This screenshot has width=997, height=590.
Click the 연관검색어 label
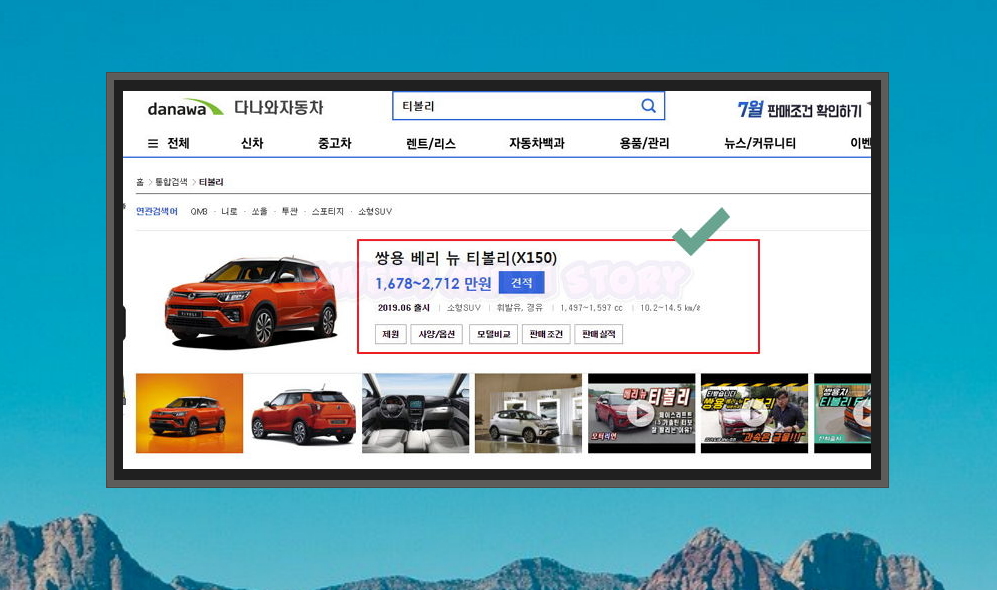(x=156, y=211)
